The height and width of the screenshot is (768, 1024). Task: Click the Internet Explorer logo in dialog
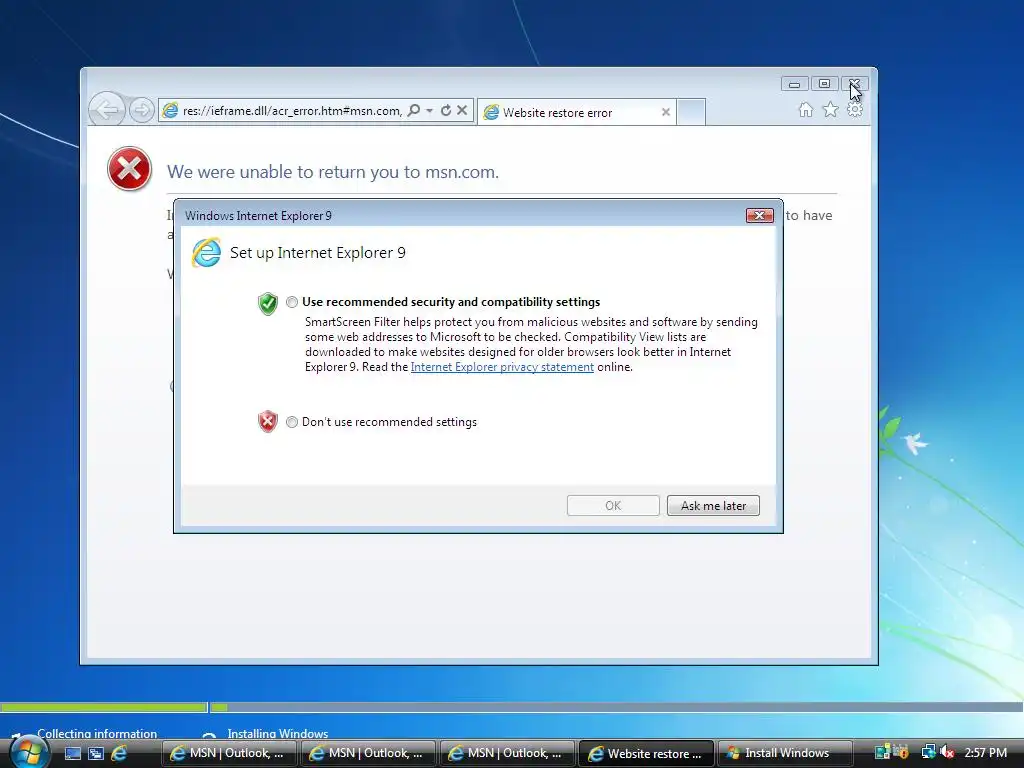tap(206, 253)
